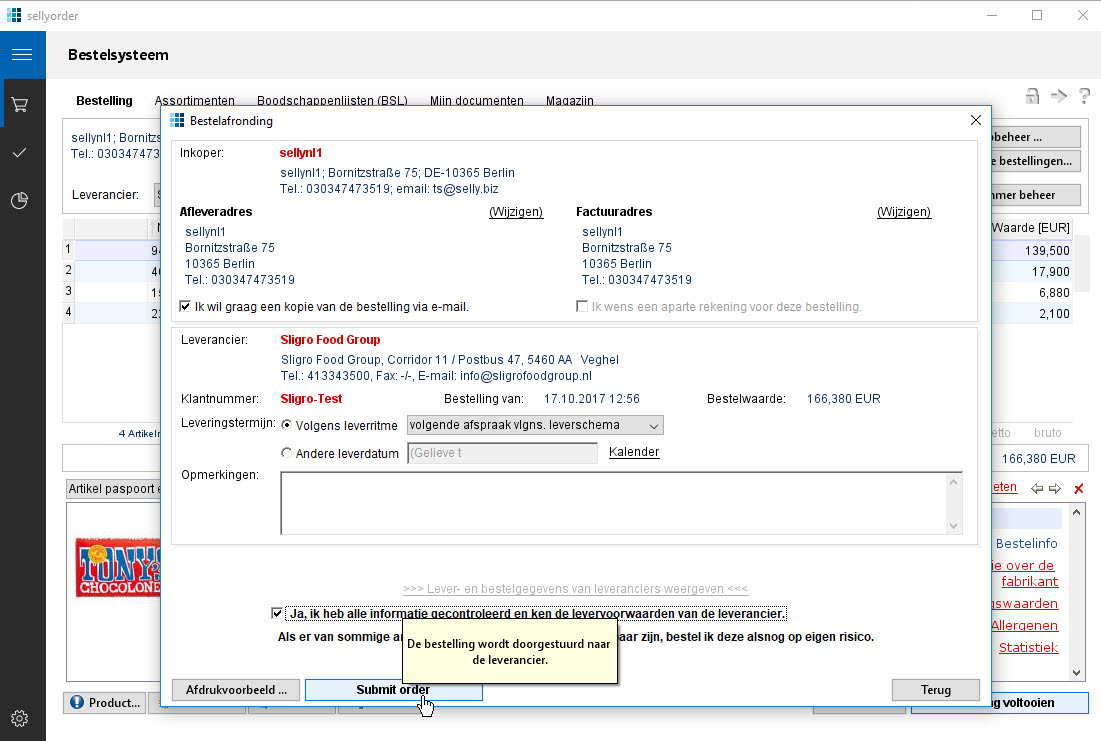Open the pie chart statistics icon
1101x741 pixels.
tap(20, 201)
